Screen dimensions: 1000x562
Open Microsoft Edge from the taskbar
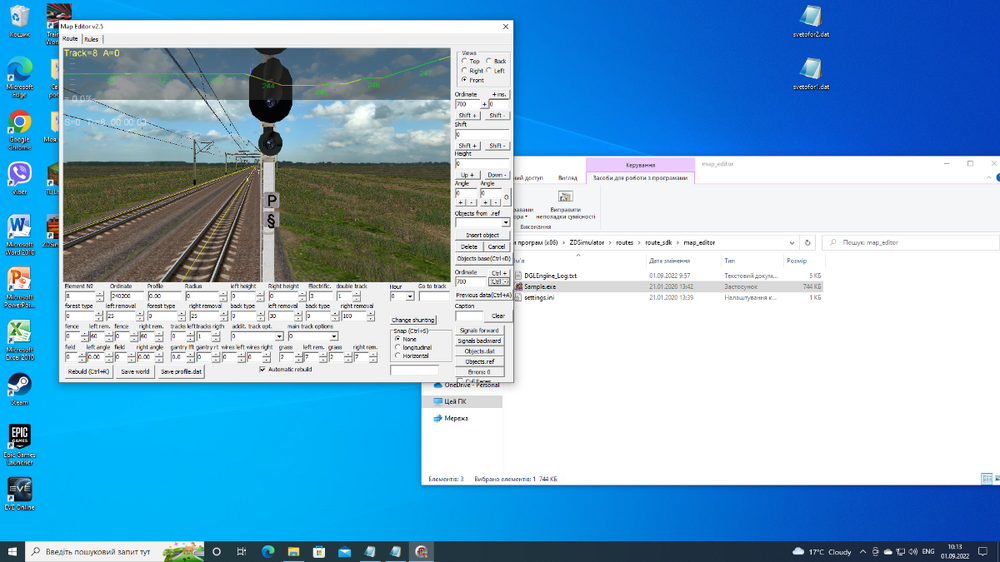click(268, 551)
